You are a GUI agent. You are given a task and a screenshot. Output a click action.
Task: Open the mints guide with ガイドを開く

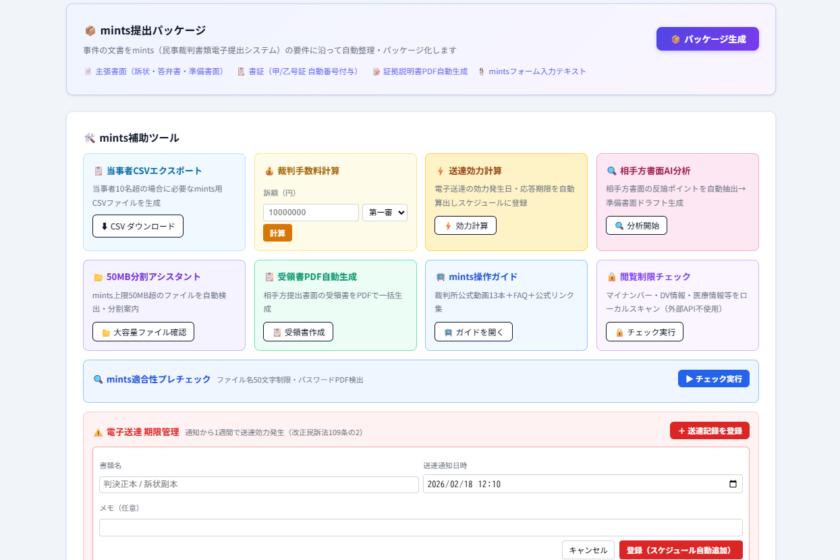pyautogui.click(x=473, y=332)
